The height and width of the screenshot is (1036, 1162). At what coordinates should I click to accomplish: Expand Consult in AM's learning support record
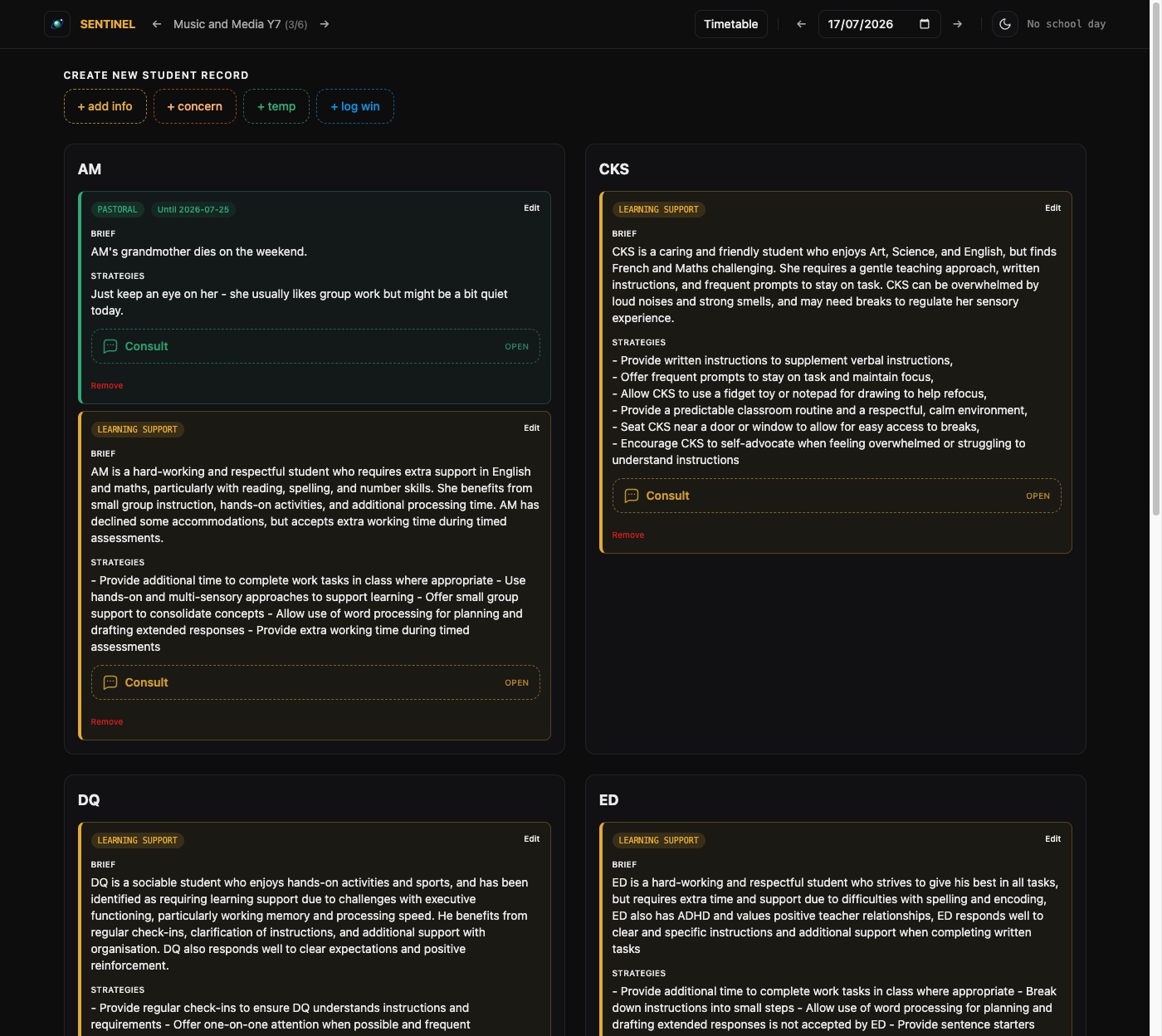click(315, 682)
